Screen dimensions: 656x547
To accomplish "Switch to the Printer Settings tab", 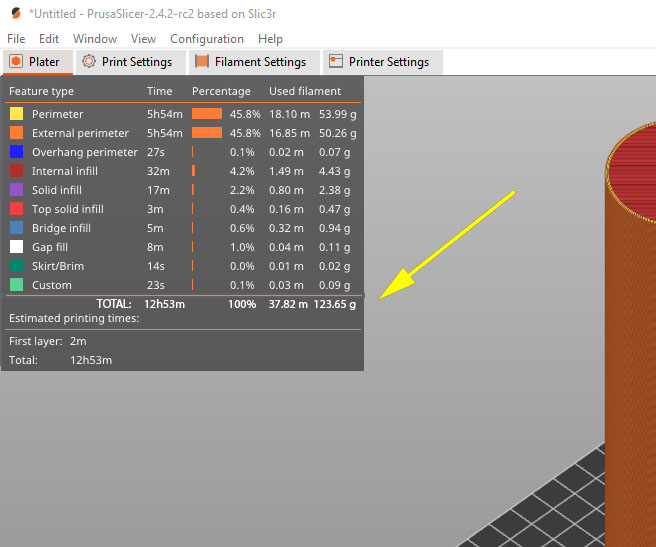I will click(x=383, y=62).
